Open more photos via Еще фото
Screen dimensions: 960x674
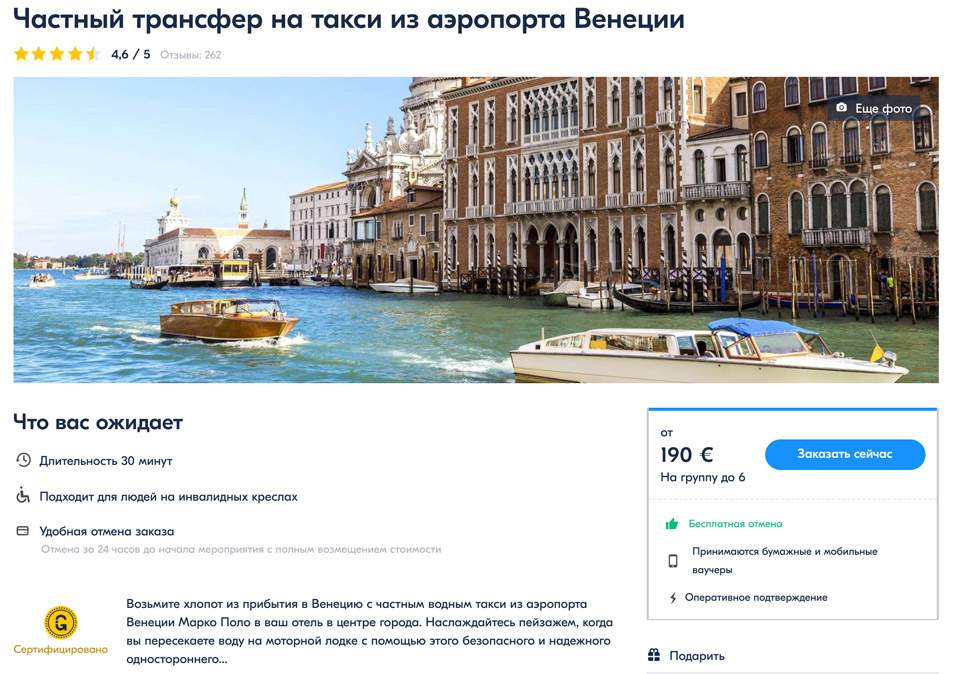pyautogui.click(x=874, y=108)
